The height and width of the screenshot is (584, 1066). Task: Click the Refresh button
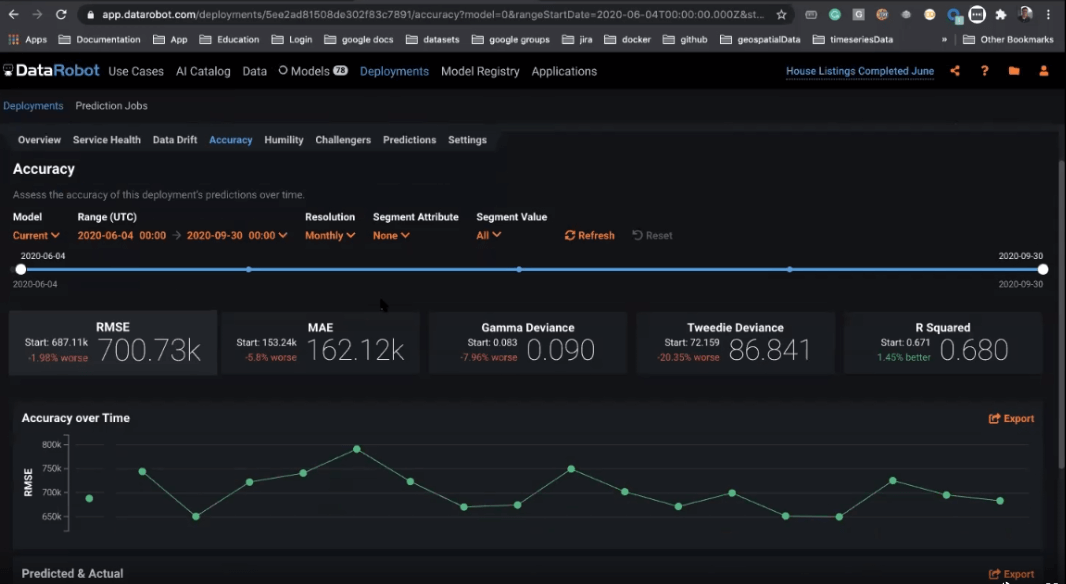(589, 235)
